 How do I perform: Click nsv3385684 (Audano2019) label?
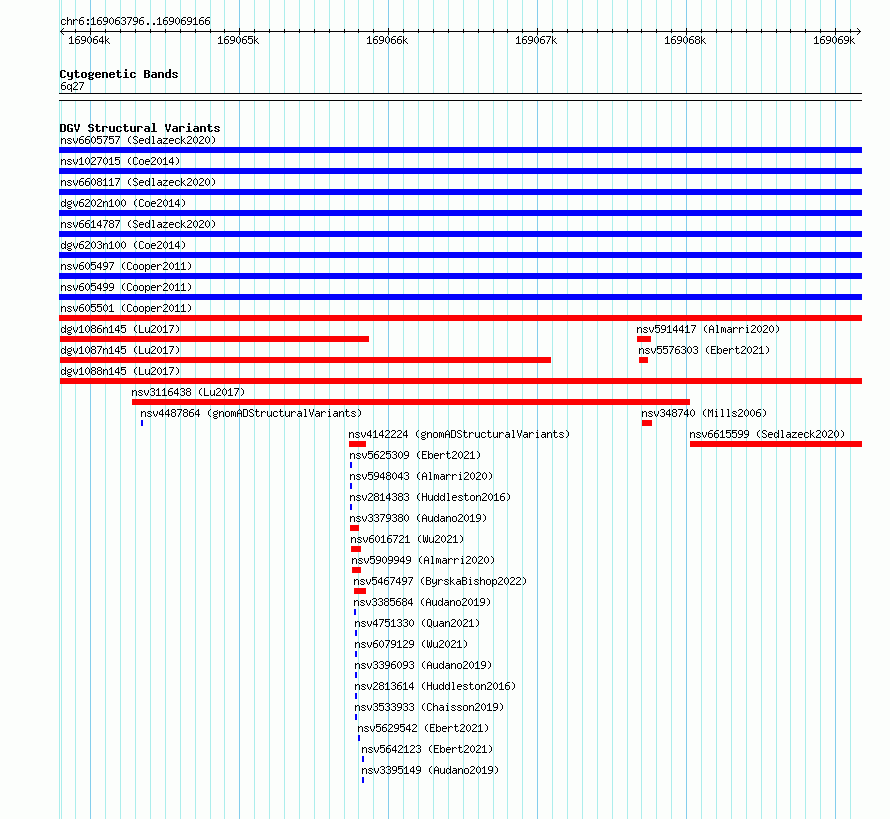422,602
